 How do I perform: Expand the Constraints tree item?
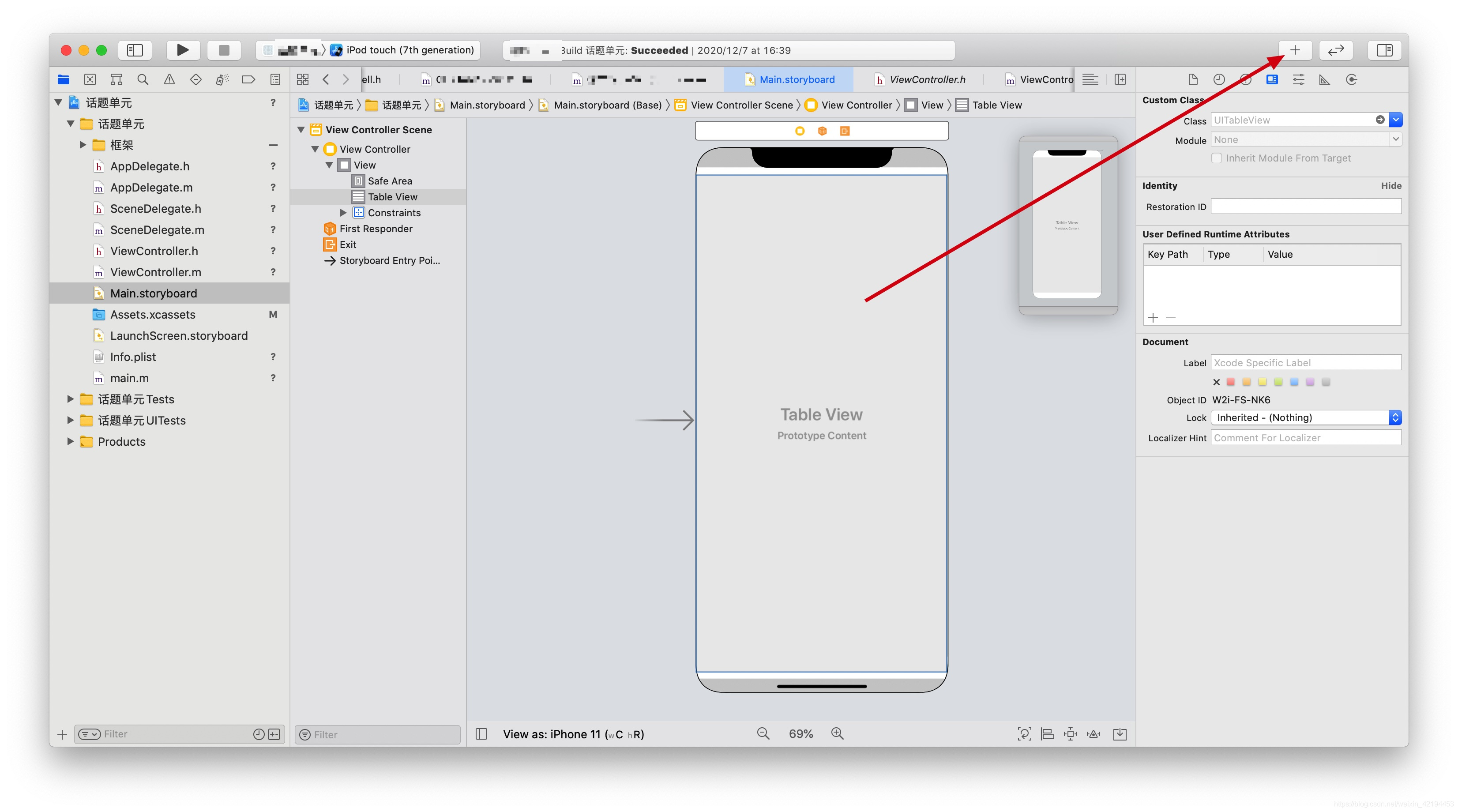click(x=343, y=213)
